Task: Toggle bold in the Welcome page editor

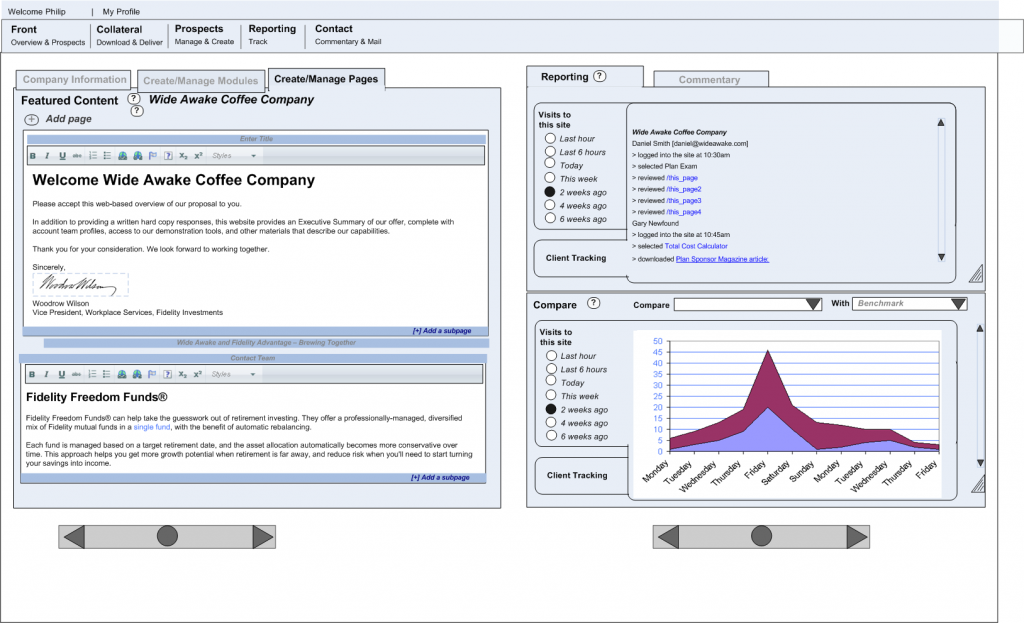Action: pos(33,156)
